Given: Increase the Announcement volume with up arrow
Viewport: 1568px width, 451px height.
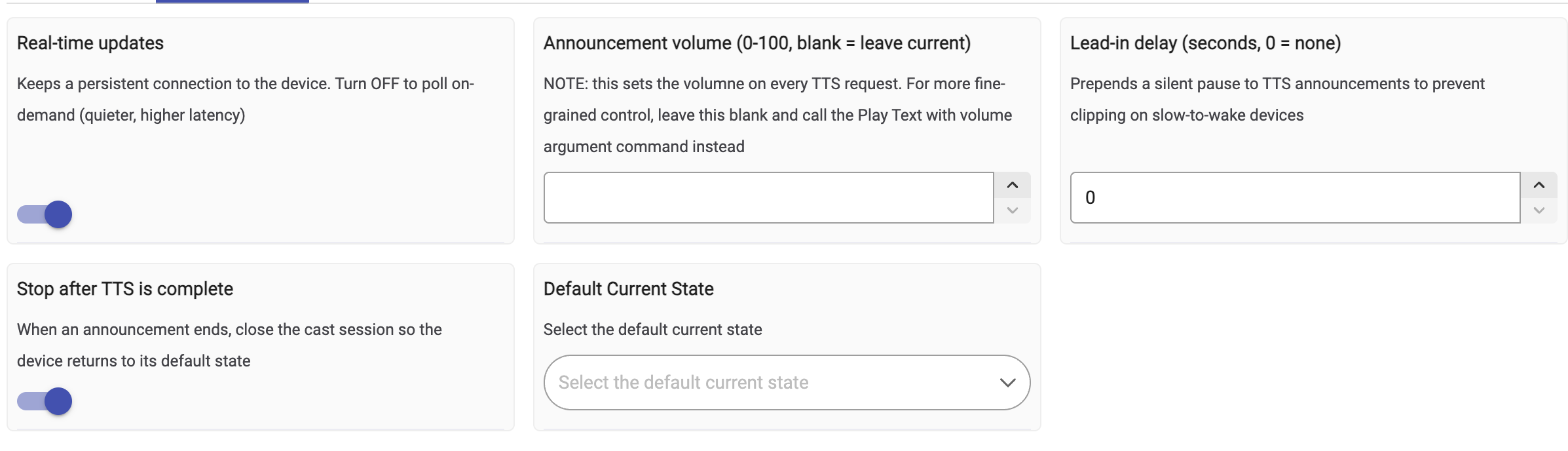Looking at the screenshot, I should pos(1012,186).
